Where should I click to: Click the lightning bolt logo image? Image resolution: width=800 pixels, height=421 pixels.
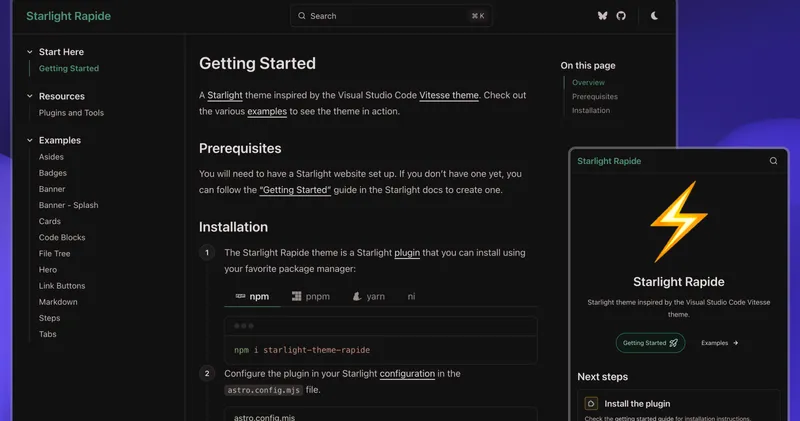[679, 221]
